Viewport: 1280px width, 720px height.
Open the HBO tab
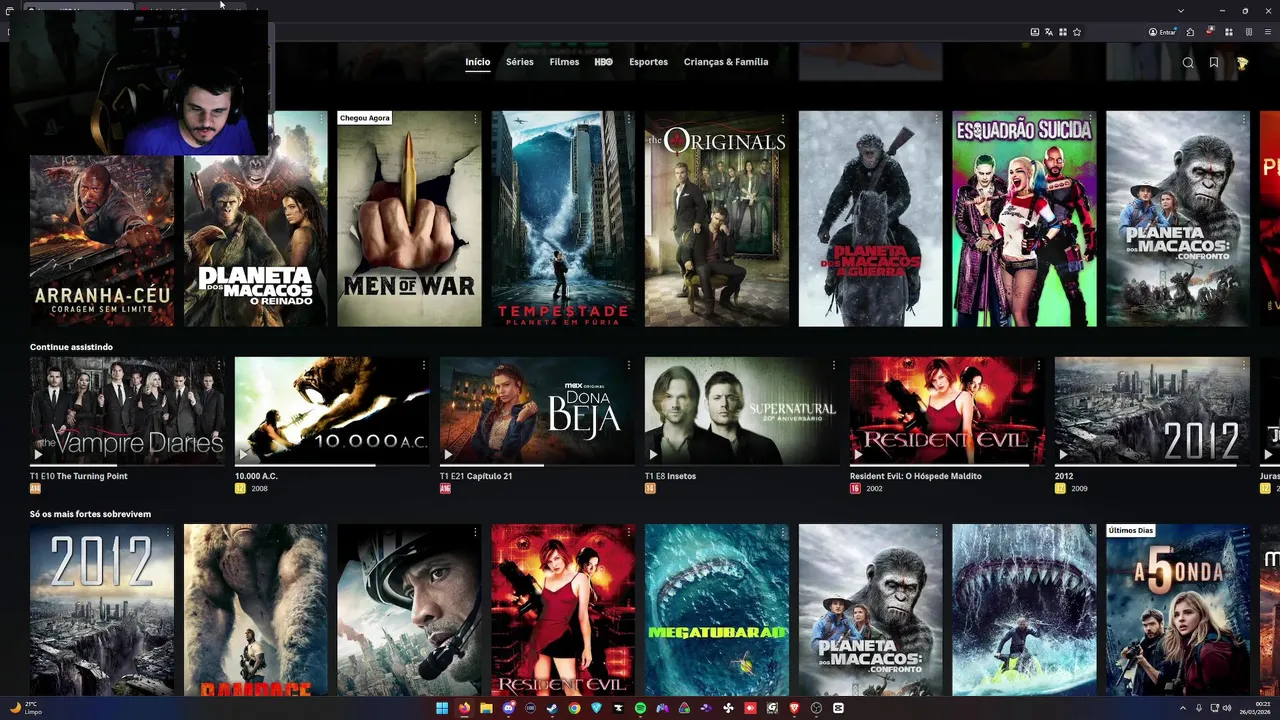[603, 62]
